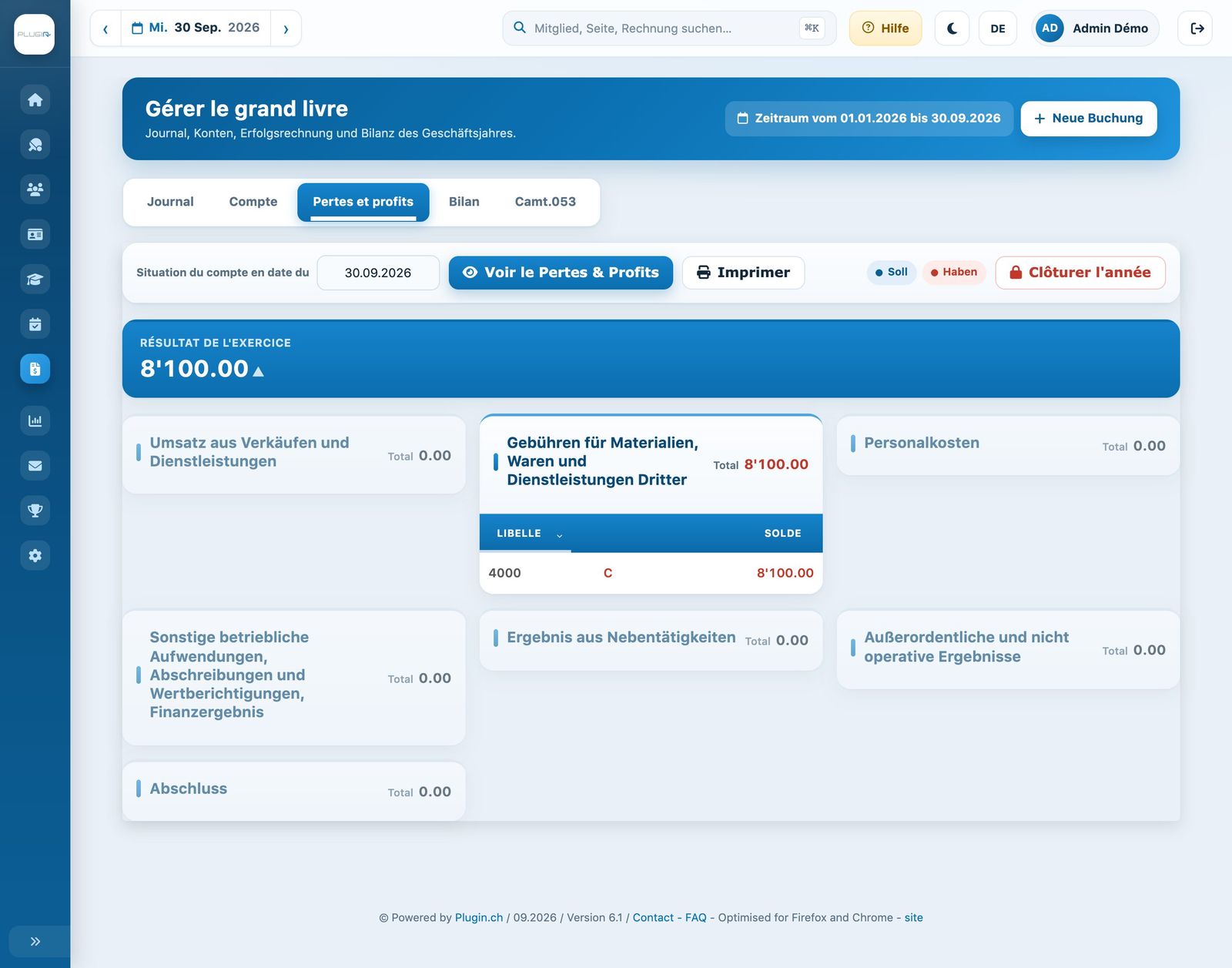This screenshot has width=1232, height=968.
Task: Switch to the Camt.053 tab
Action: 545,202
